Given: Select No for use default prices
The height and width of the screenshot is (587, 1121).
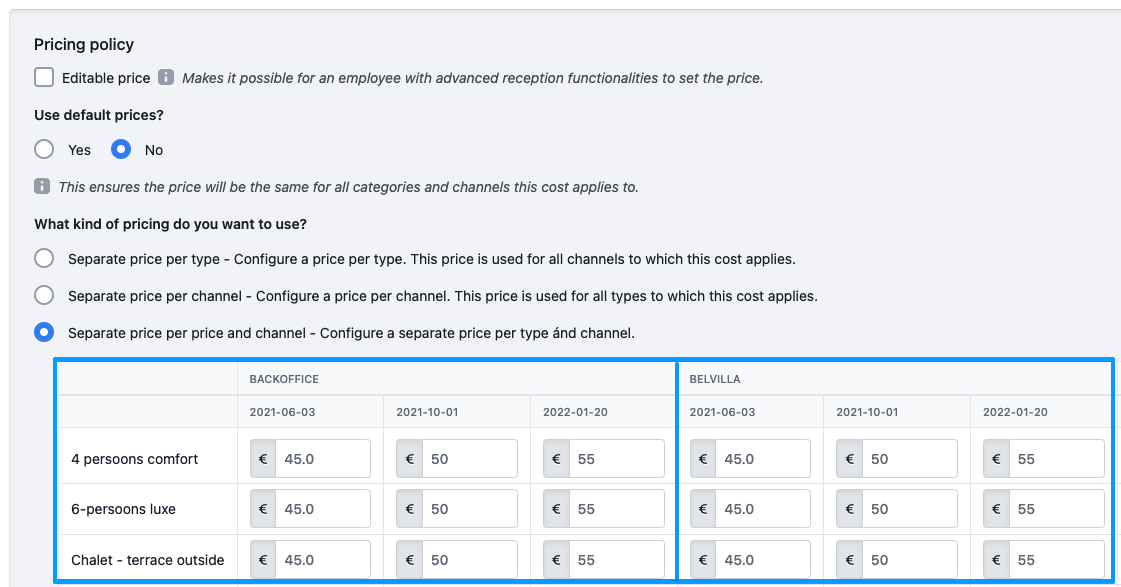Looking at the screenshot, I should click(x=121, y=150).
